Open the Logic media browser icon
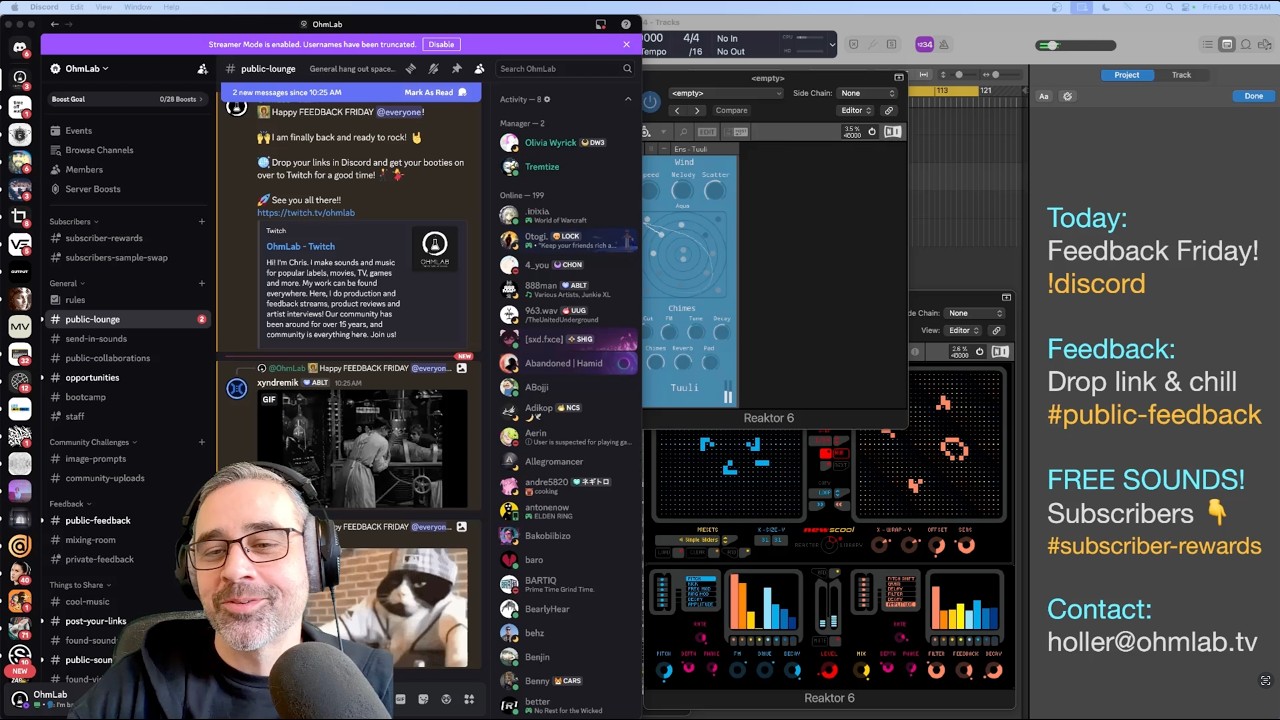 (1265, 44)
